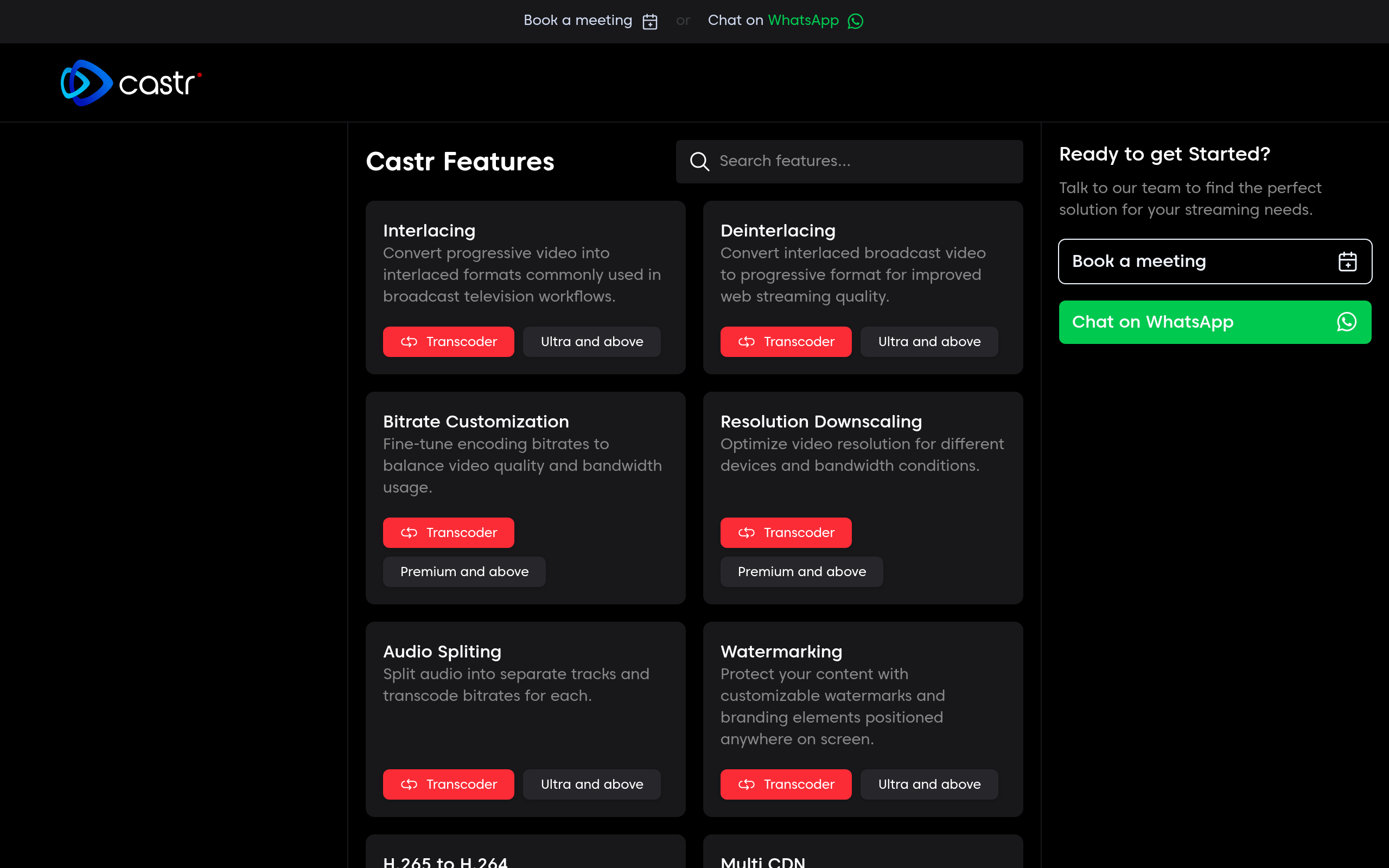Click the search magnifier icon
1389x868 pixels.
699,161
